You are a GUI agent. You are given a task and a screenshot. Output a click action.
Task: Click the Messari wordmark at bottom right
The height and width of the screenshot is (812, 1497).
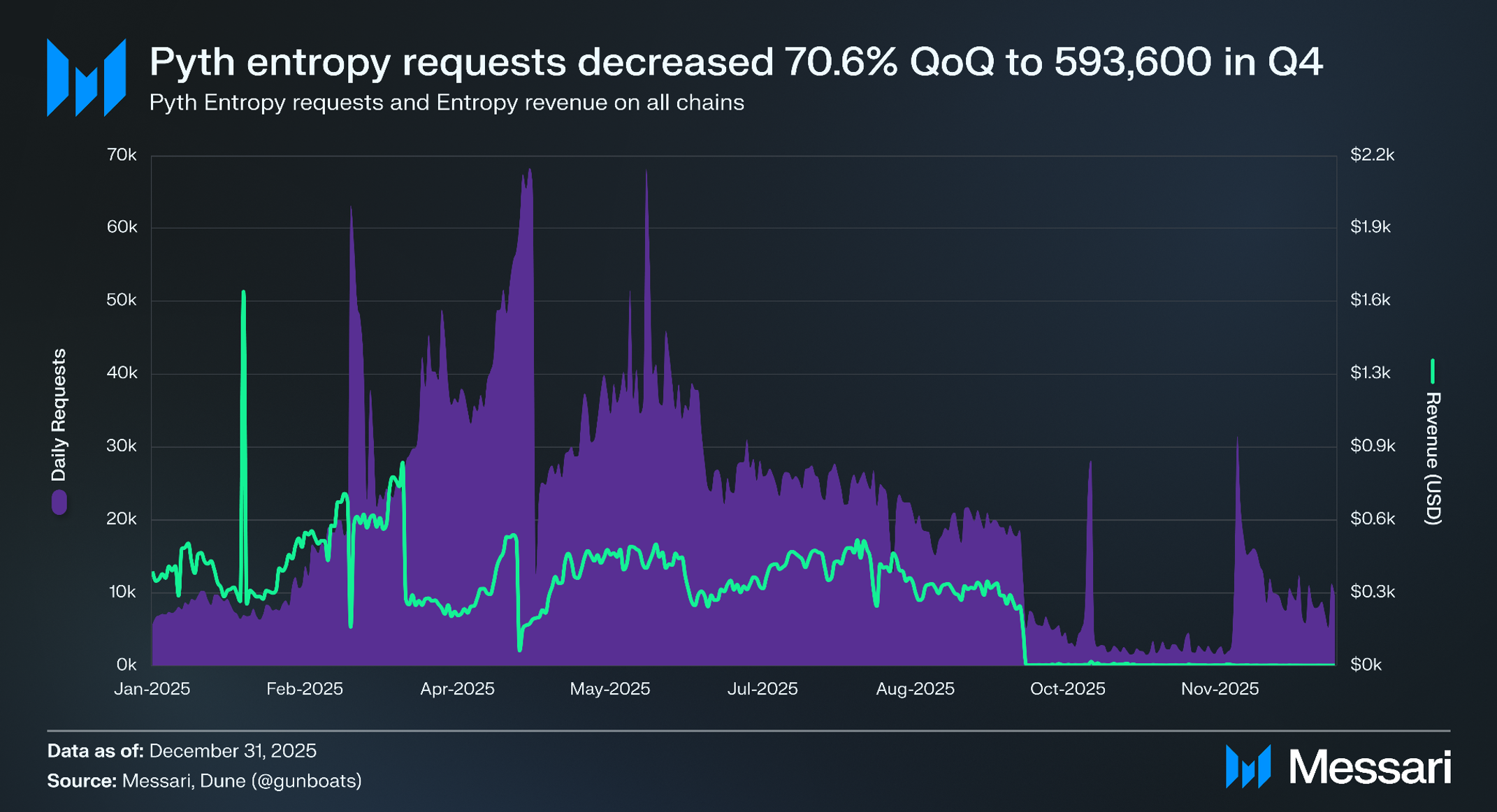[x=1369, y=767]
